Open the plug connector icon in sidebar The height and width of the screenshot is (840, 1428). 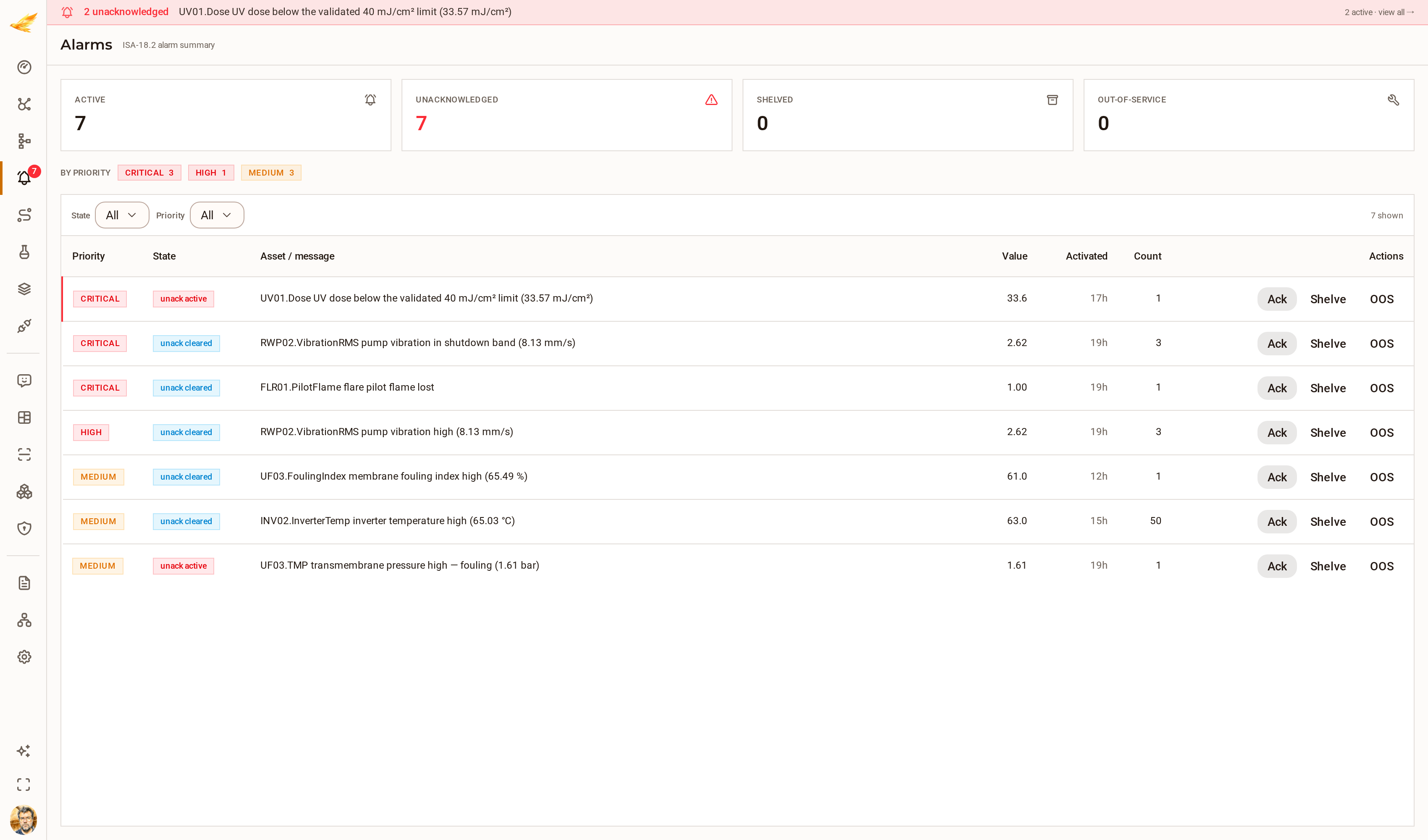[24, 325]
